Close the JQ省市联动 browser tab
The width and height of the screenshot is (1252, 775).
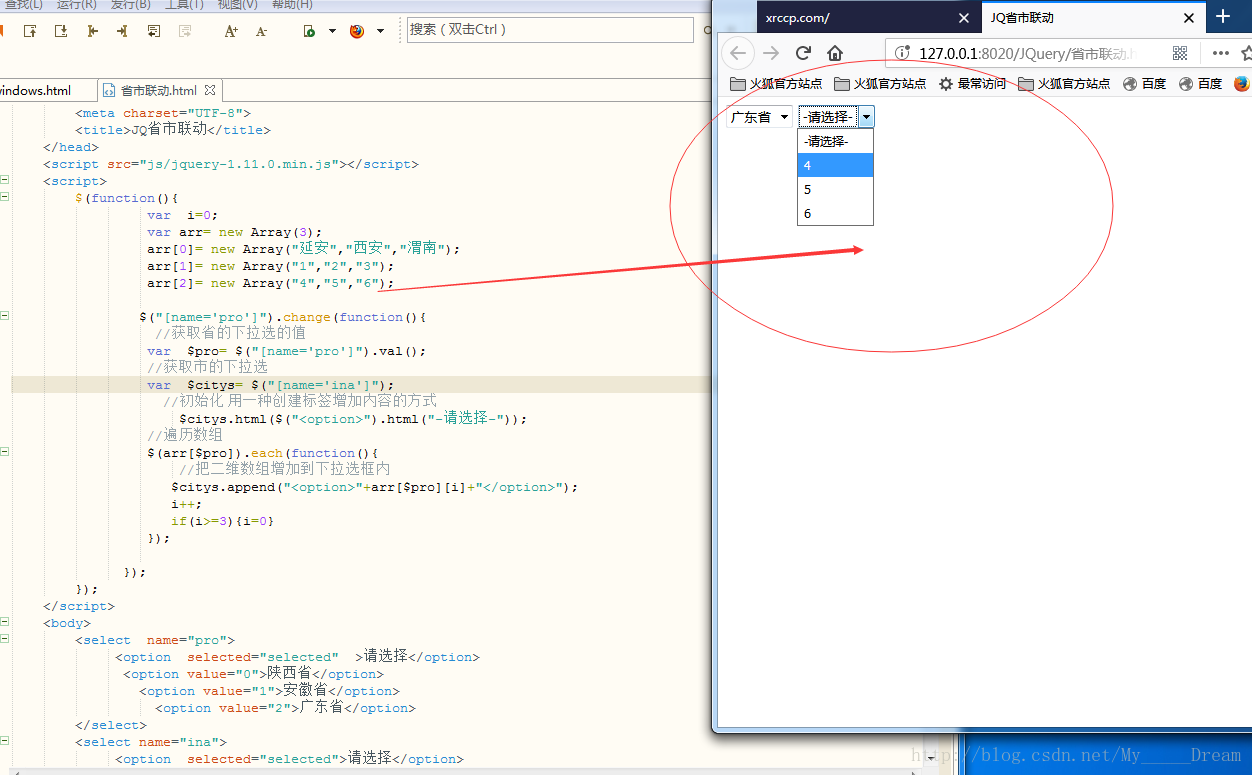coord(1189,18)
